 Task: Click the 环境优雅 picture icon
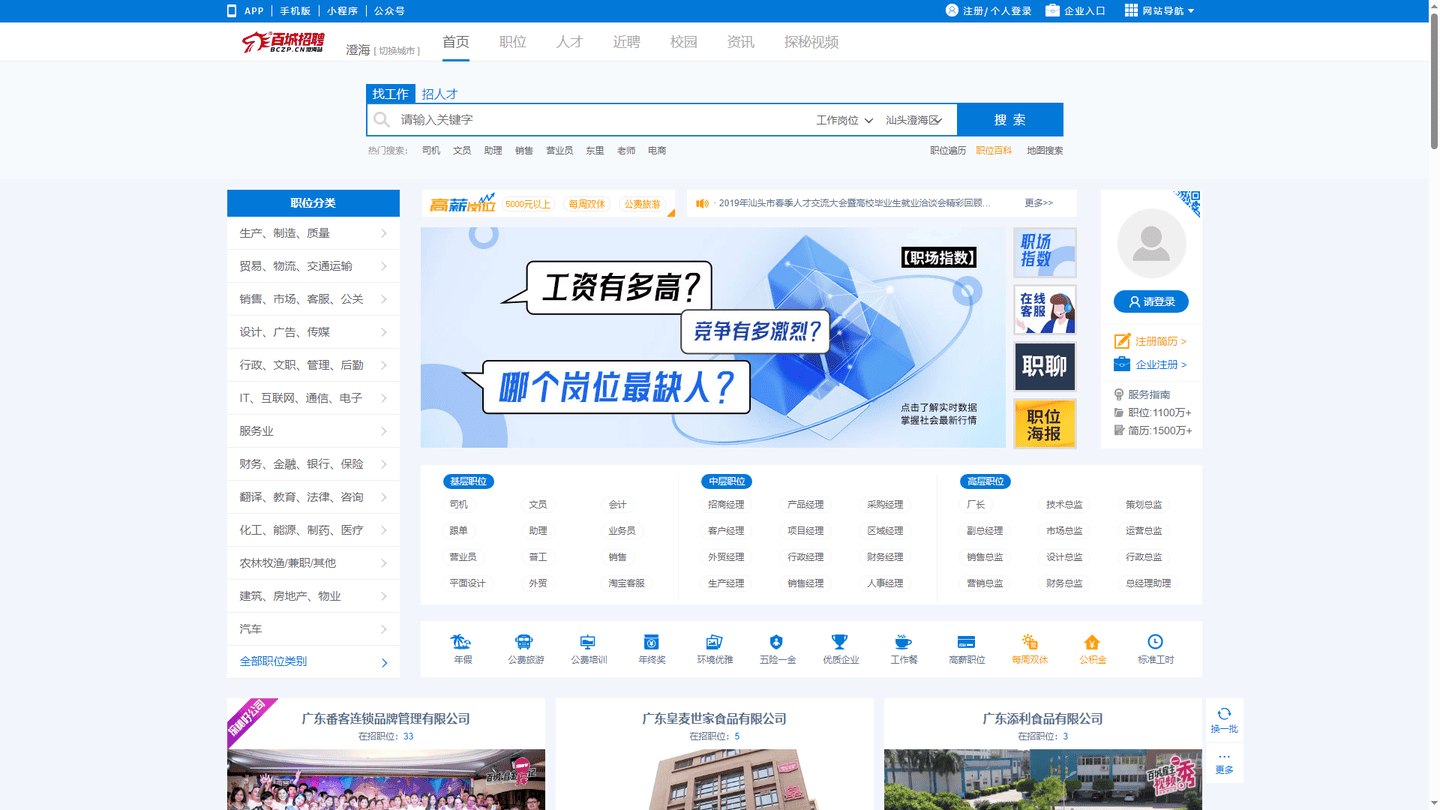[x=714, y=642]
